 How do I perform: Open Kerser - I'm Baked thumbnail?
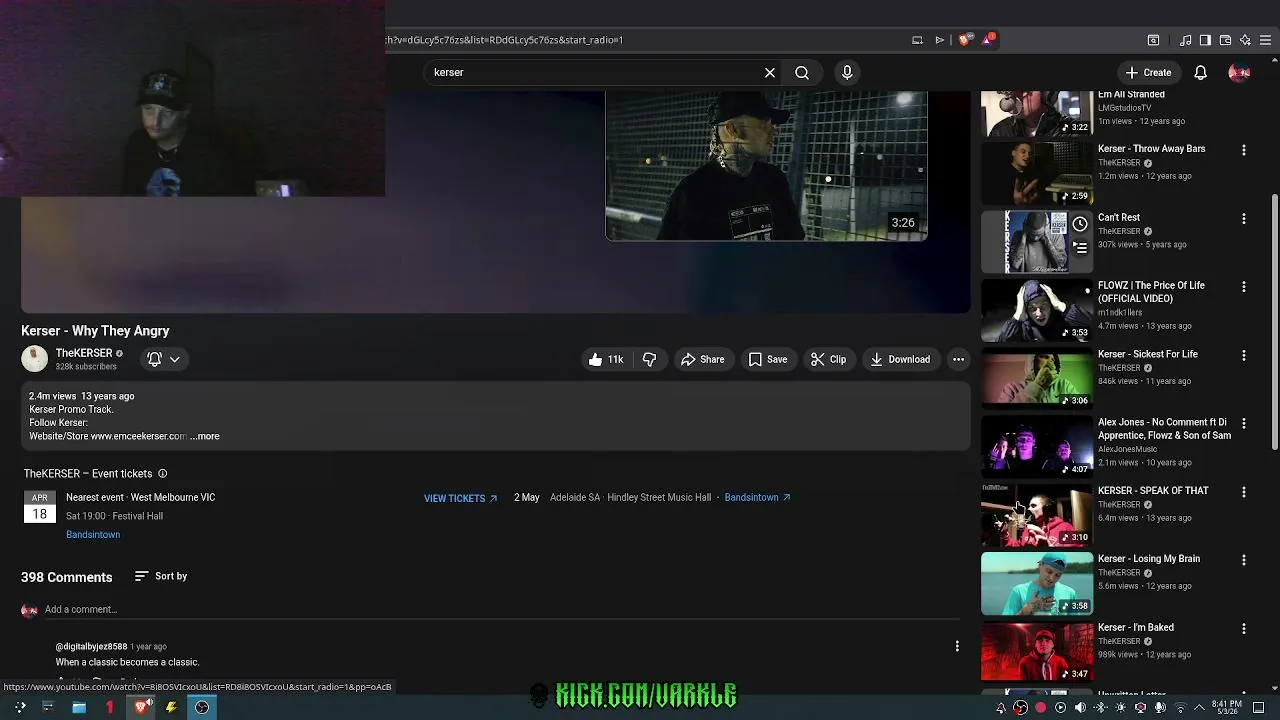point(1036,651)
